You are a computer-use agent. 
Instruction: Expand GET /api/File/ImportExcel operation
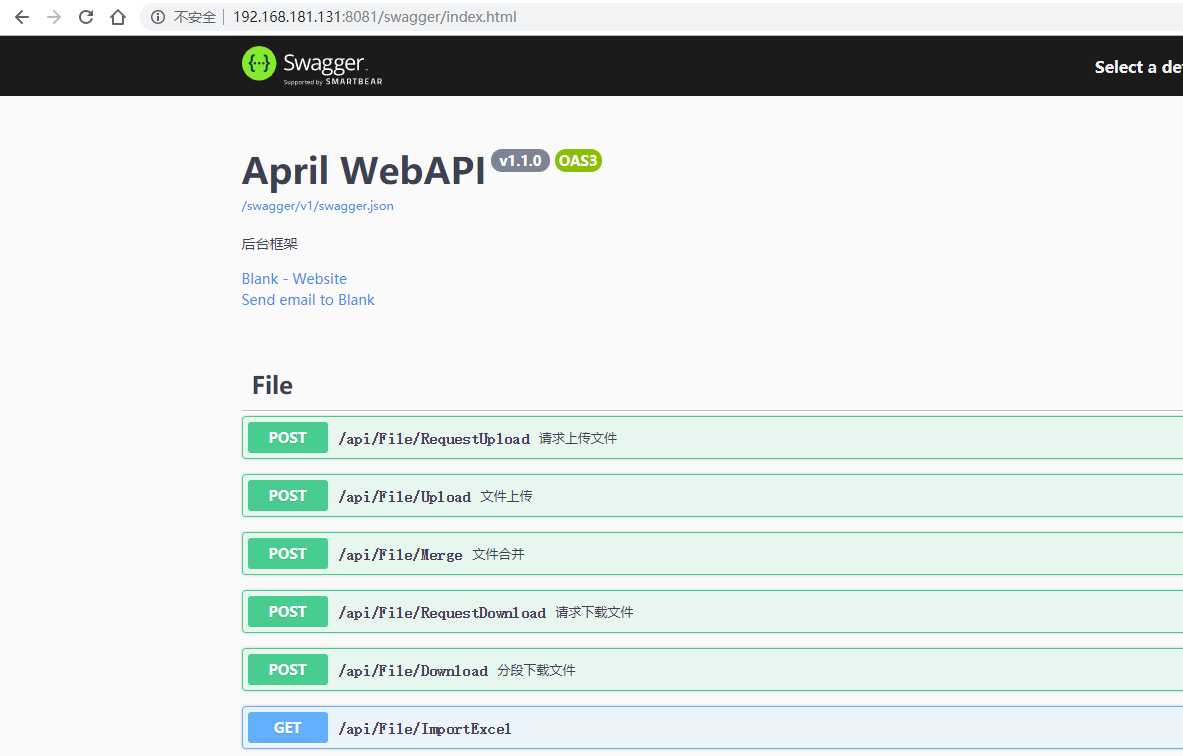pos(712,728)
